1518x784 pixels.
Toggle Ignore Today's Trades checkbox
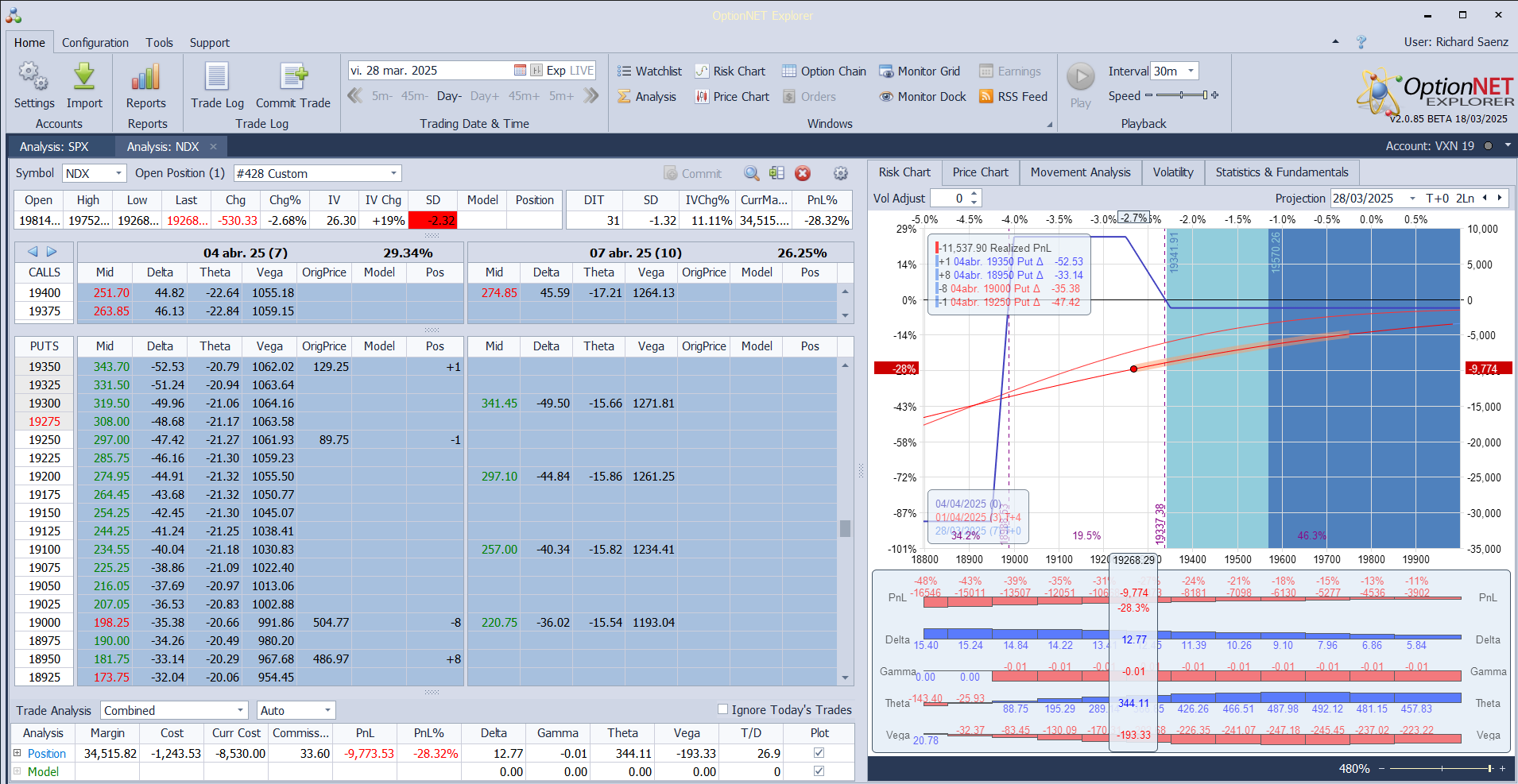click(722, 709)
